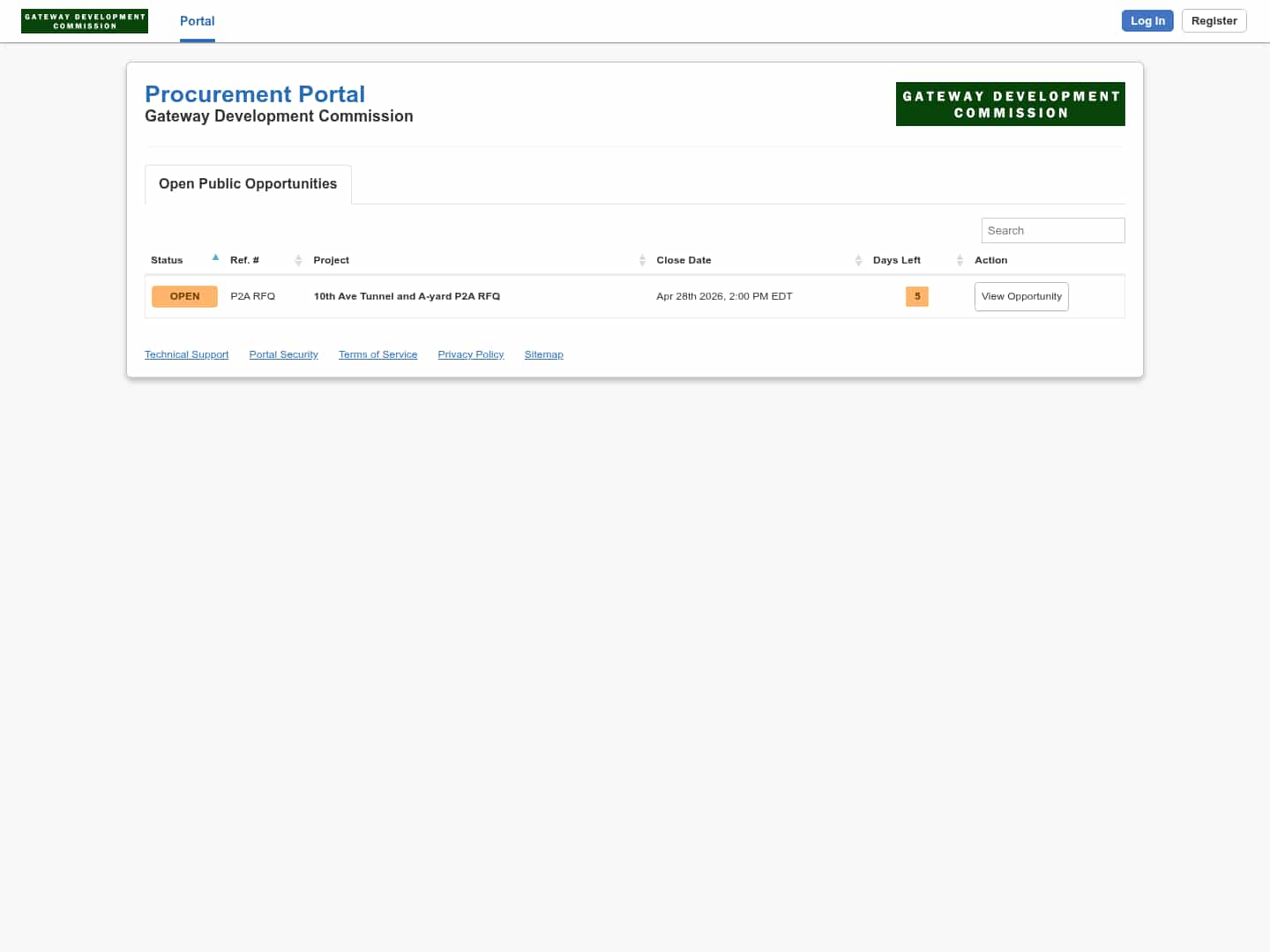Open the Privacy Policy link
1270x952 pixels.
[470, 354]
